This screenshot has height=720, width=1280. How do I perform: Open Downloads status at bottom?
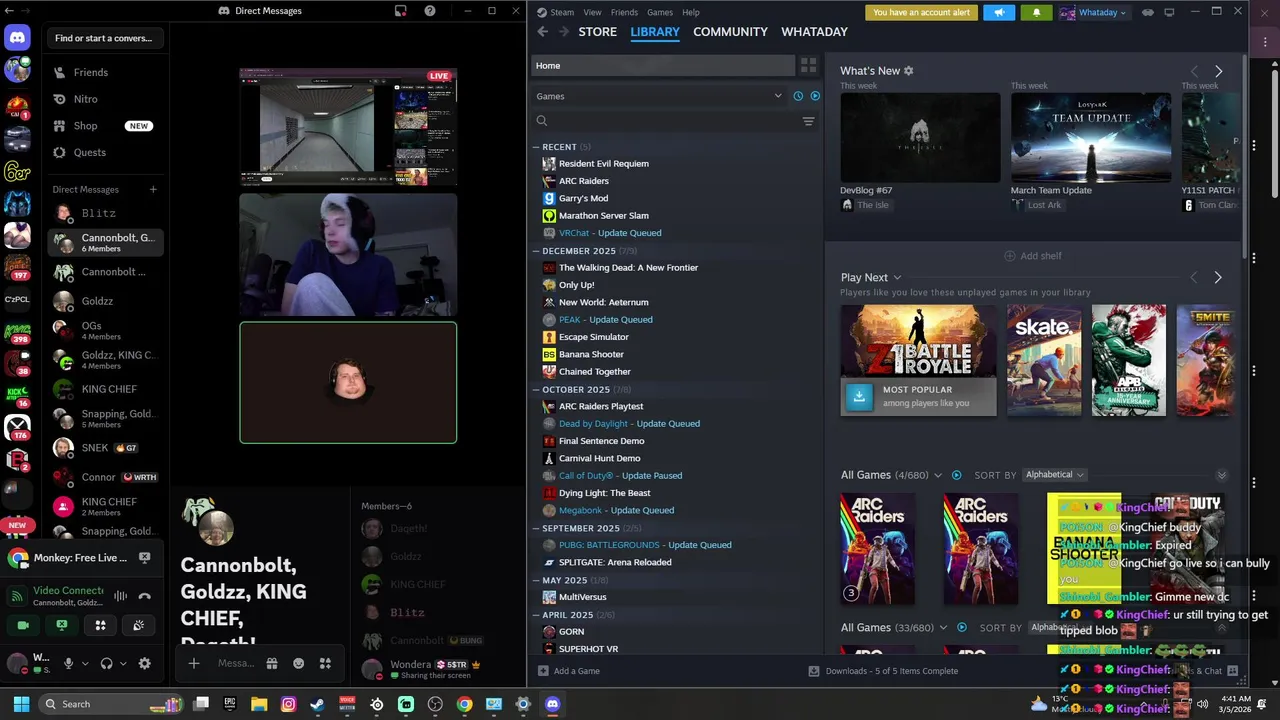pyautogui.click(x=883, y=671)
